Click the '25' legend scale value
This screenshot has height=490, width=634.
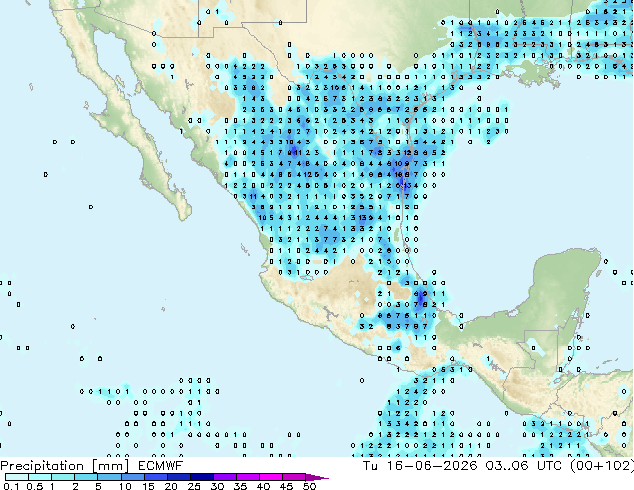(x=194, y=486)
